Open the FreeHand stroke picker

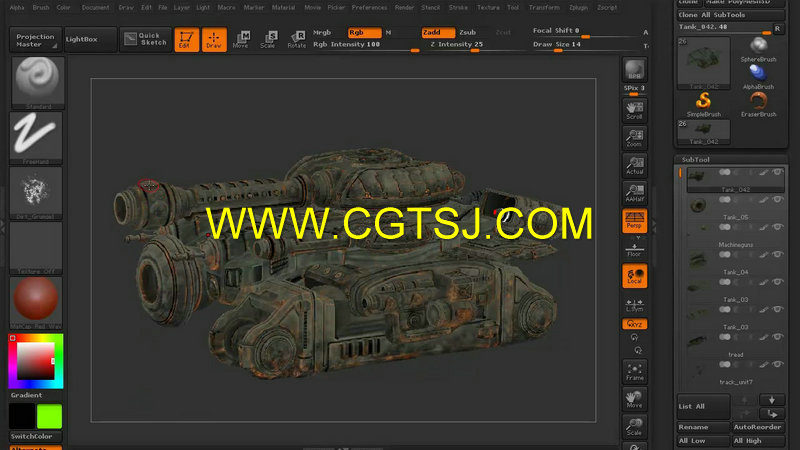[x=36, y=138]
